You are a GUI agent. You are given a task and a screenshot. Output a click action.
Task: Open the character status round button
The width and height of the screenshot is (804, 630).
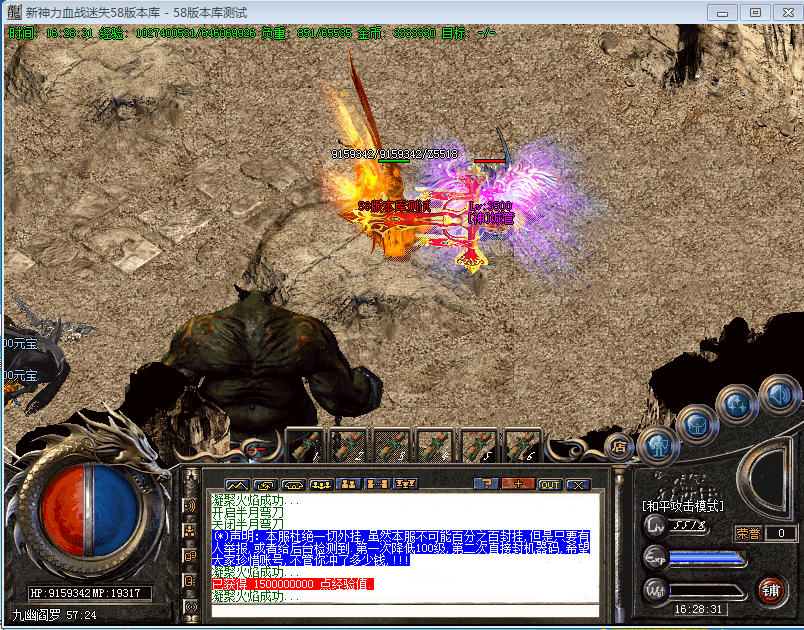(x=658, y=446)
